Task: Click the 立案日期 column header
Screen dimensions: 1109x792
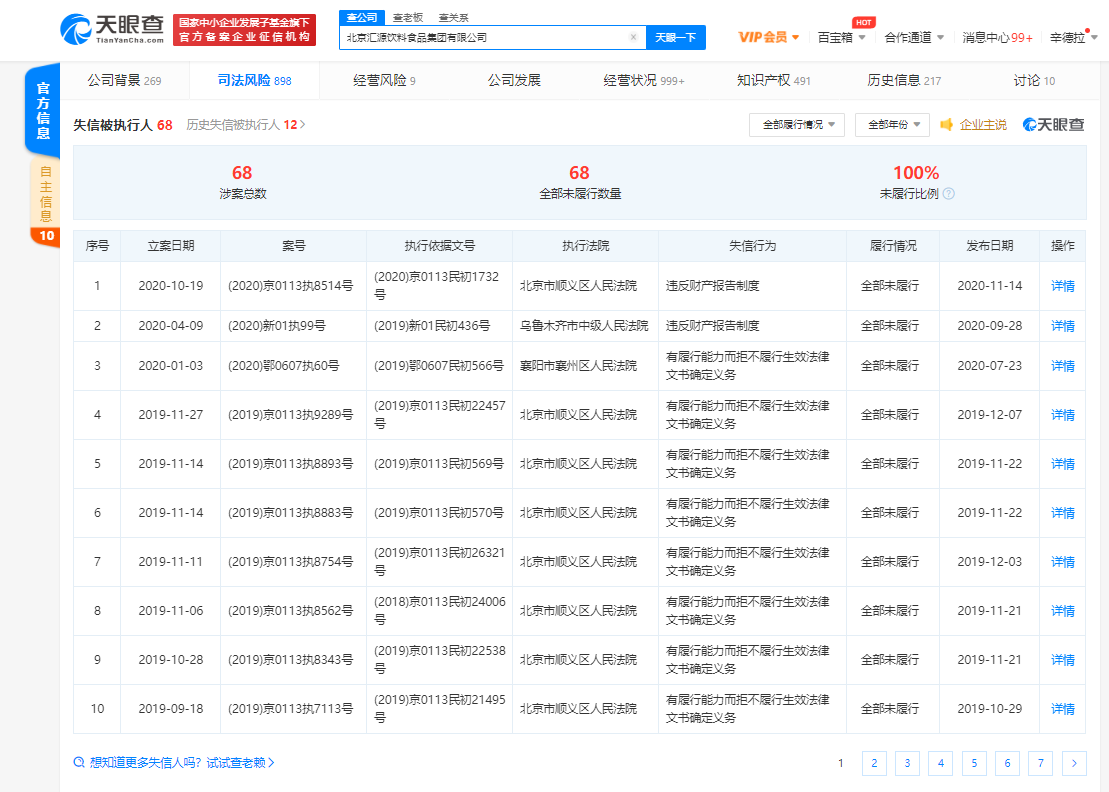Action: coord(170,246)
